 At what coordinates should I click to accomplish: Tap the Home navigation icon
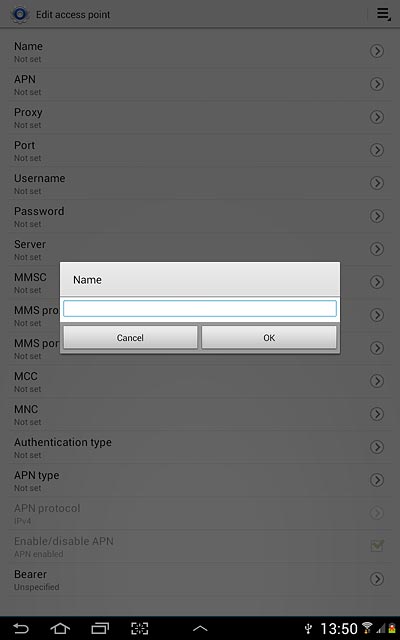[x=60, y=628]
